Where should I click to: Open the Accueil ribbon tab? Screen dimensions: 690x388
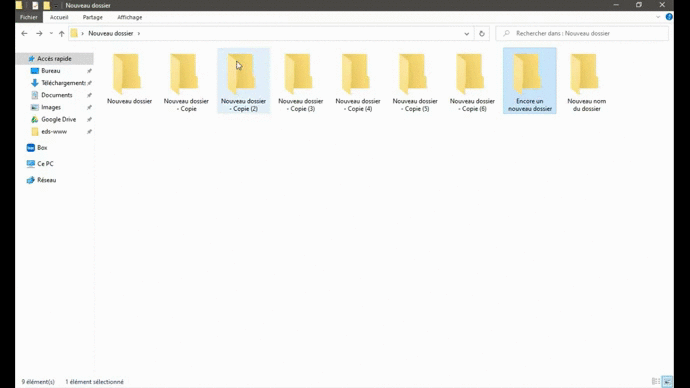(x=59, y=17)
